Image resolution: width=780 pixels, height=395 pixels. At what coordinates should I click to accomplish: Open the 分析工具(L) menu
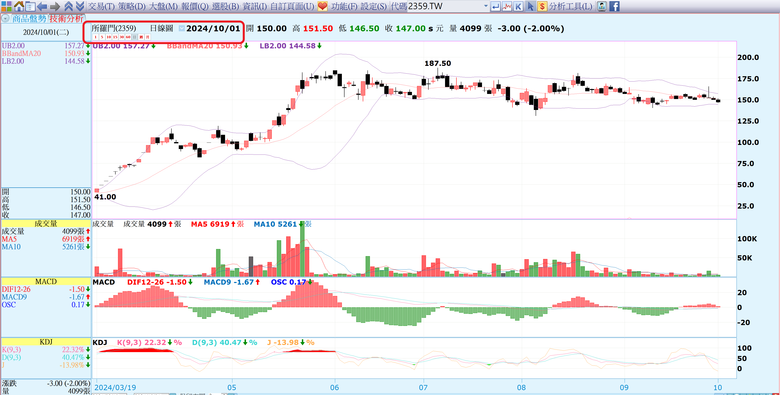(571, 6)
